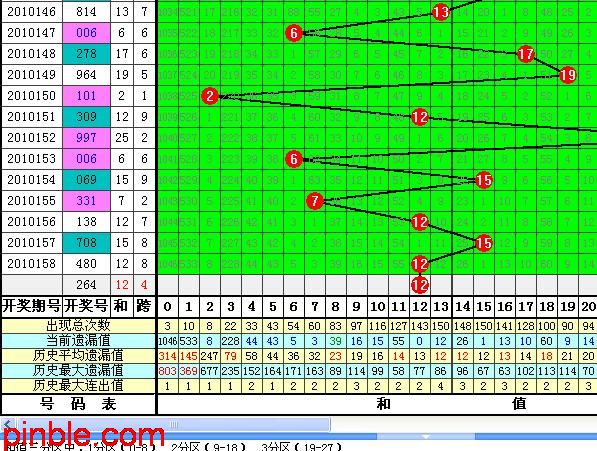Click red marker 17 in row 2010148
Viewport: 597px width, 451px height.
(x=525, y=54)
